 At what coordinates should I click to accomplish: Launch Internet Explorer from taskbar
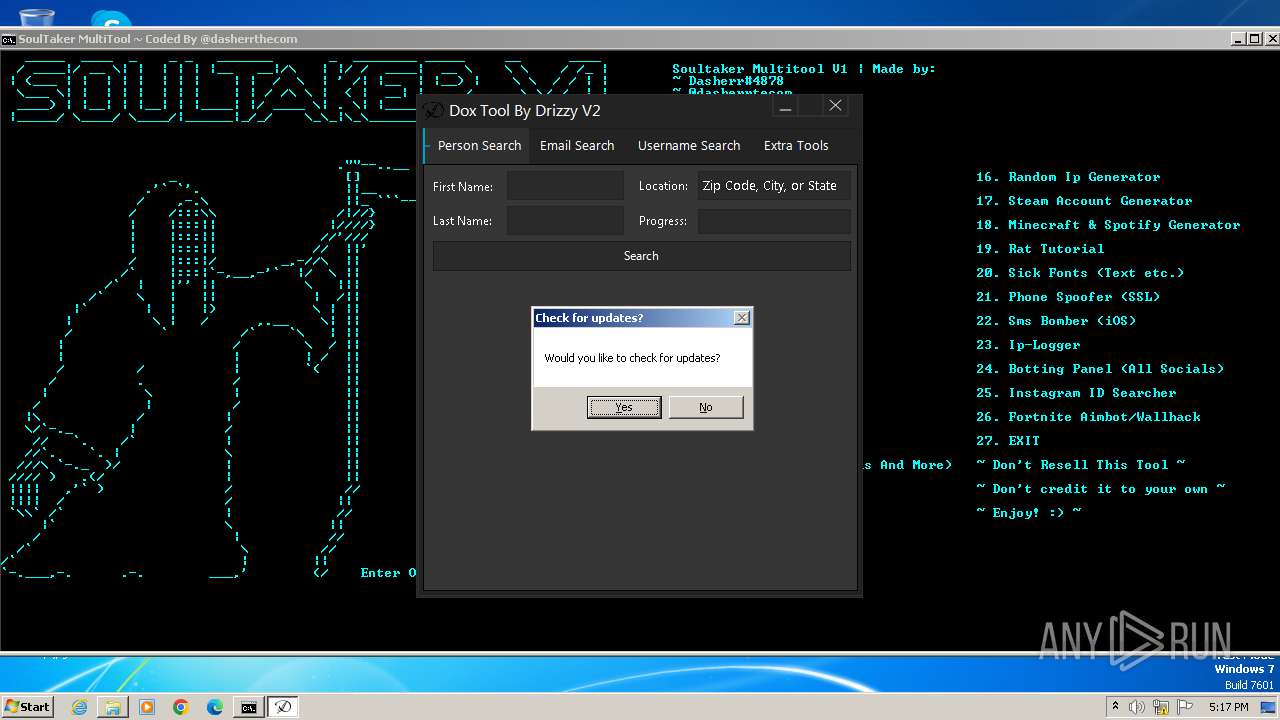point(79,707)
